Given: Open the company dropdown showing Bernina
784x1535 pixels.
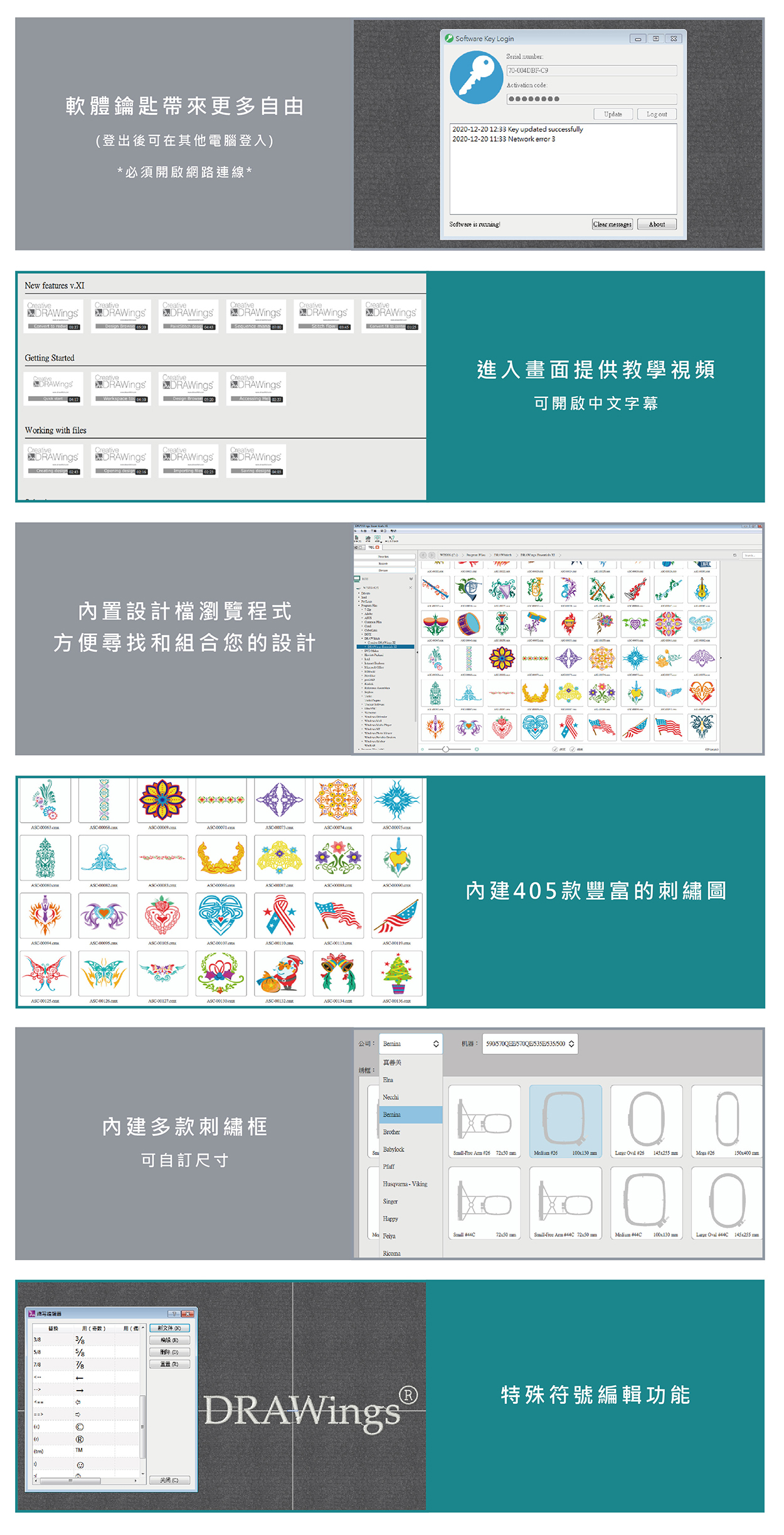Looking at the screenshot, I should point(411,1044).
